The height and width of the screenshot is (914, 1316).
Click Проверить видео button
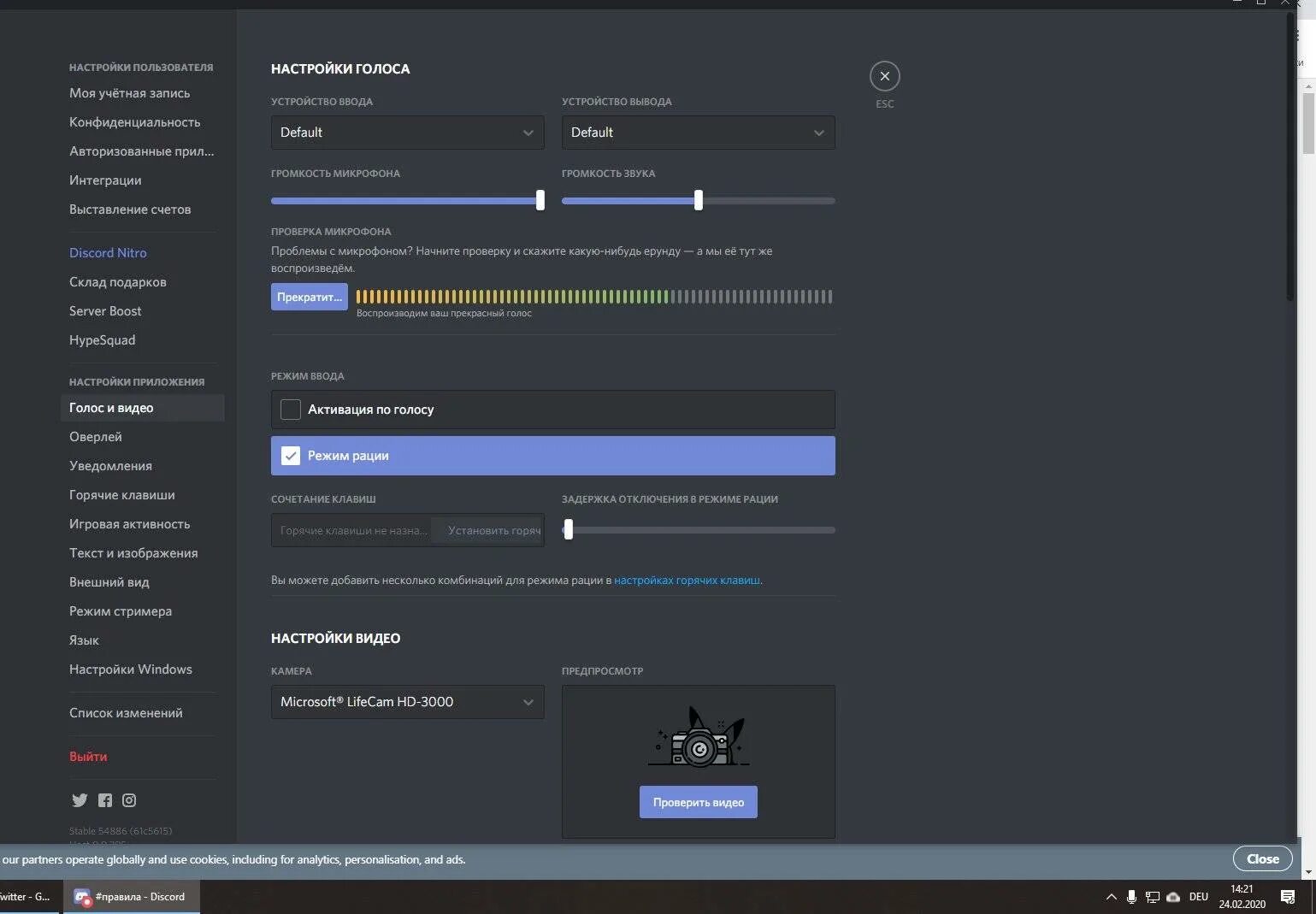(x=698, y=802)
